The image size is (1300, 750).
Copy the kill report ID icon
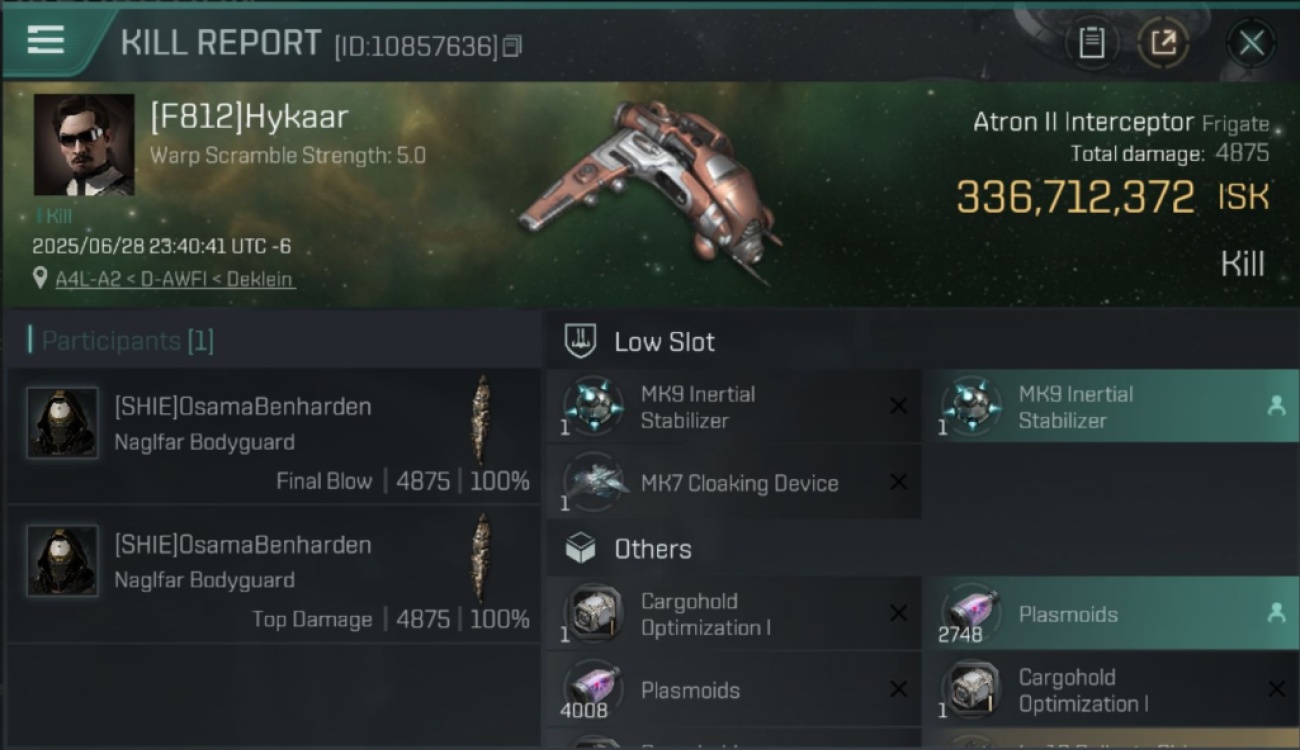[x=512, y=46]
